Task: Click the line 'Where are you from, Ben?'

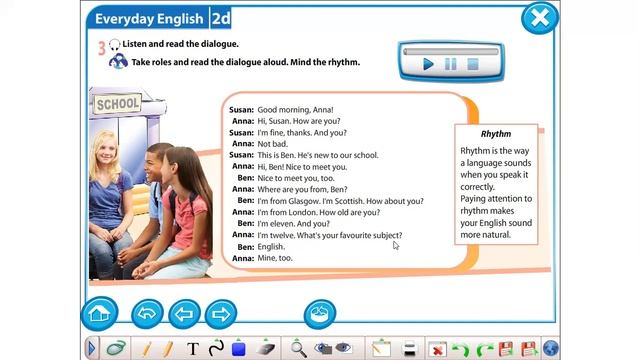Action: (x=302, y=189)
